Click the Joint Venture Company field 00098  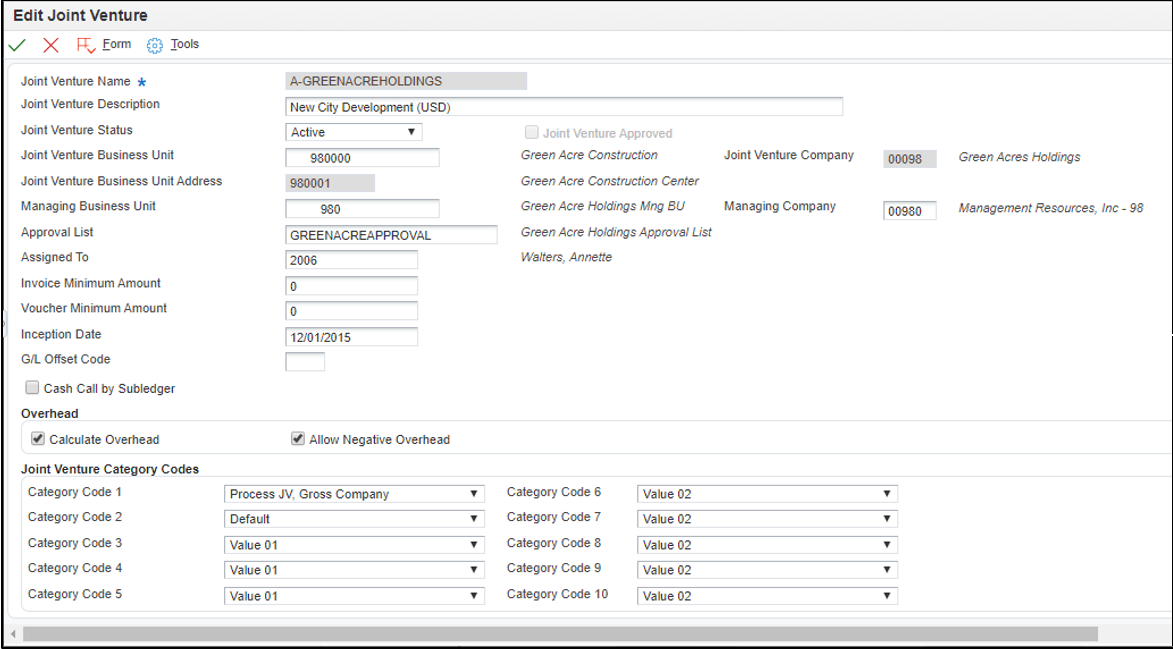910,159
